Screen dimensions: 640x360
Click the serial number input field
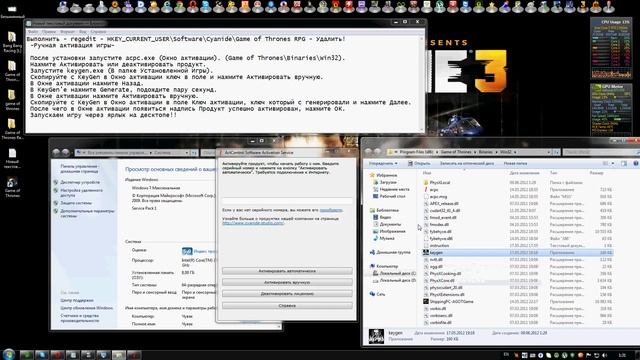coord(287,201)
